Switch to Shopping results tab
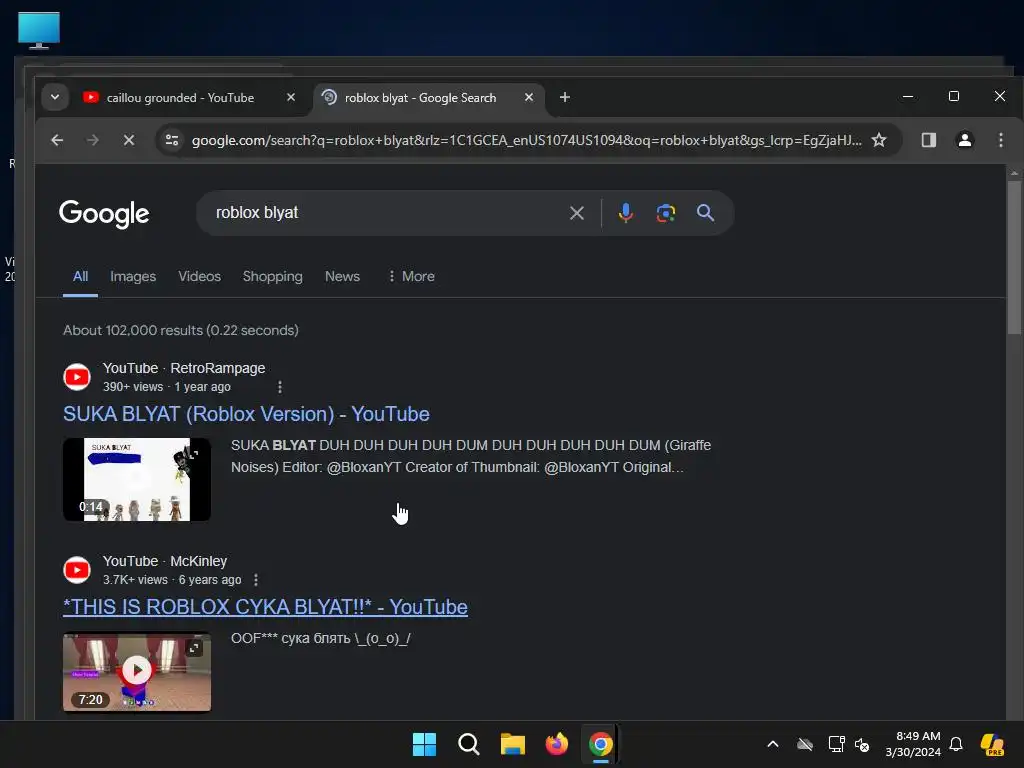This screenshot has width=1024, height=768. pyautogui.click(x=272, y=276)
